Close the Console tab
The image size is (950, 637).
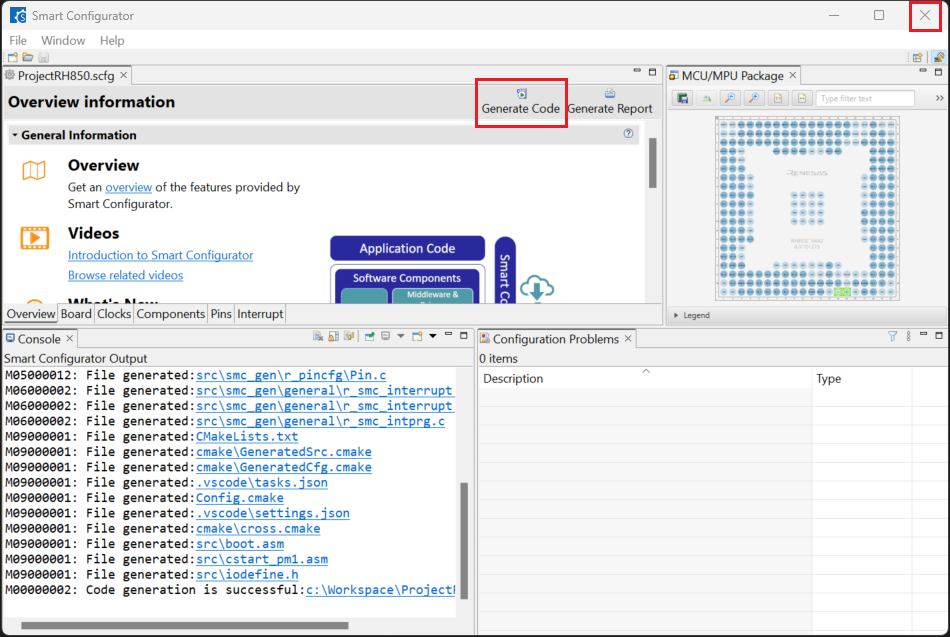click(x=70, y=338)
